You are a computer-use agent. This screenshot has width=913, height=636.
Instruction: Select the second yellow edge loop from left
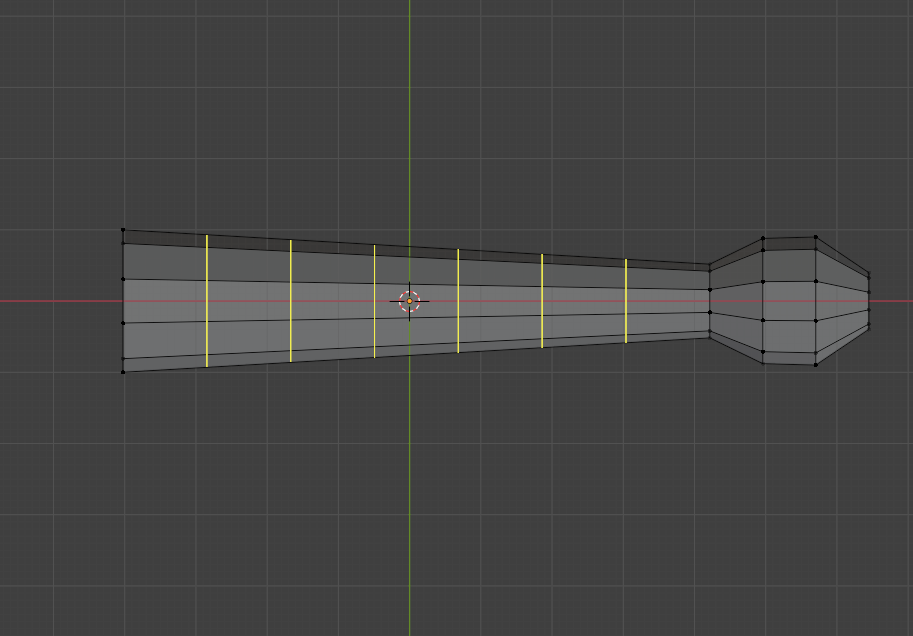(291, 301)
